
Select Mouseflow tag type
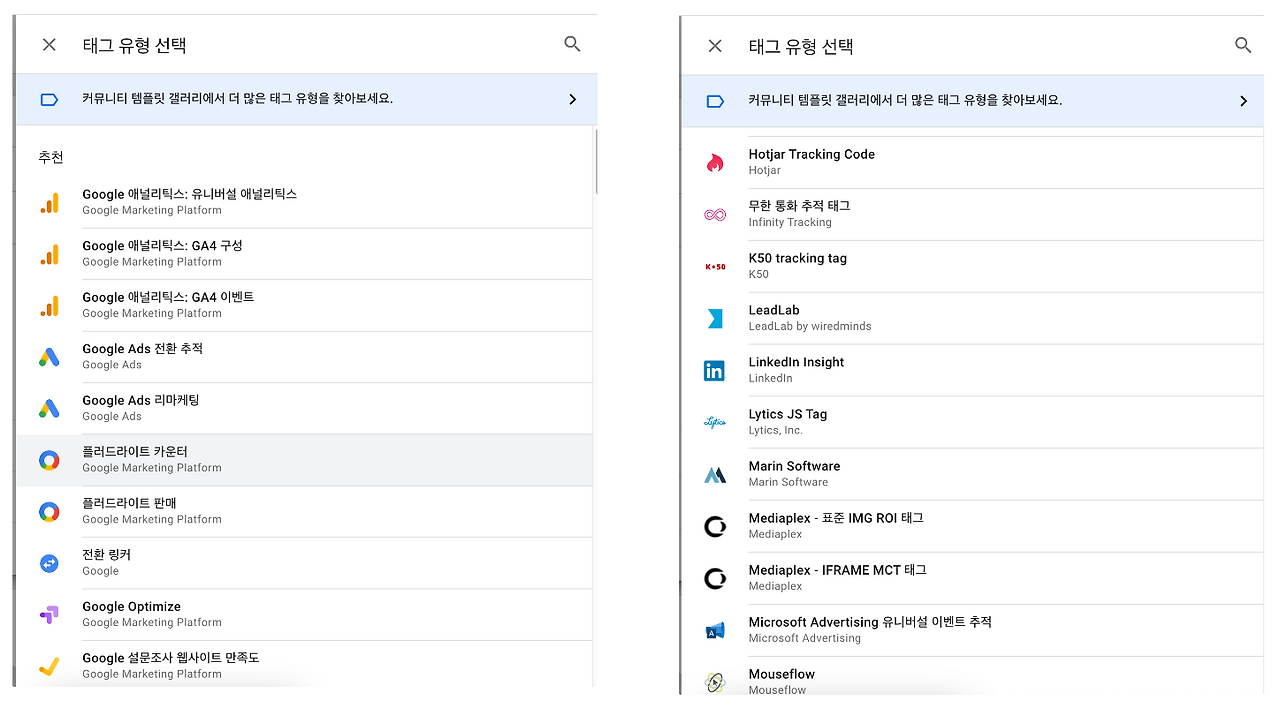tap(973, 678)
